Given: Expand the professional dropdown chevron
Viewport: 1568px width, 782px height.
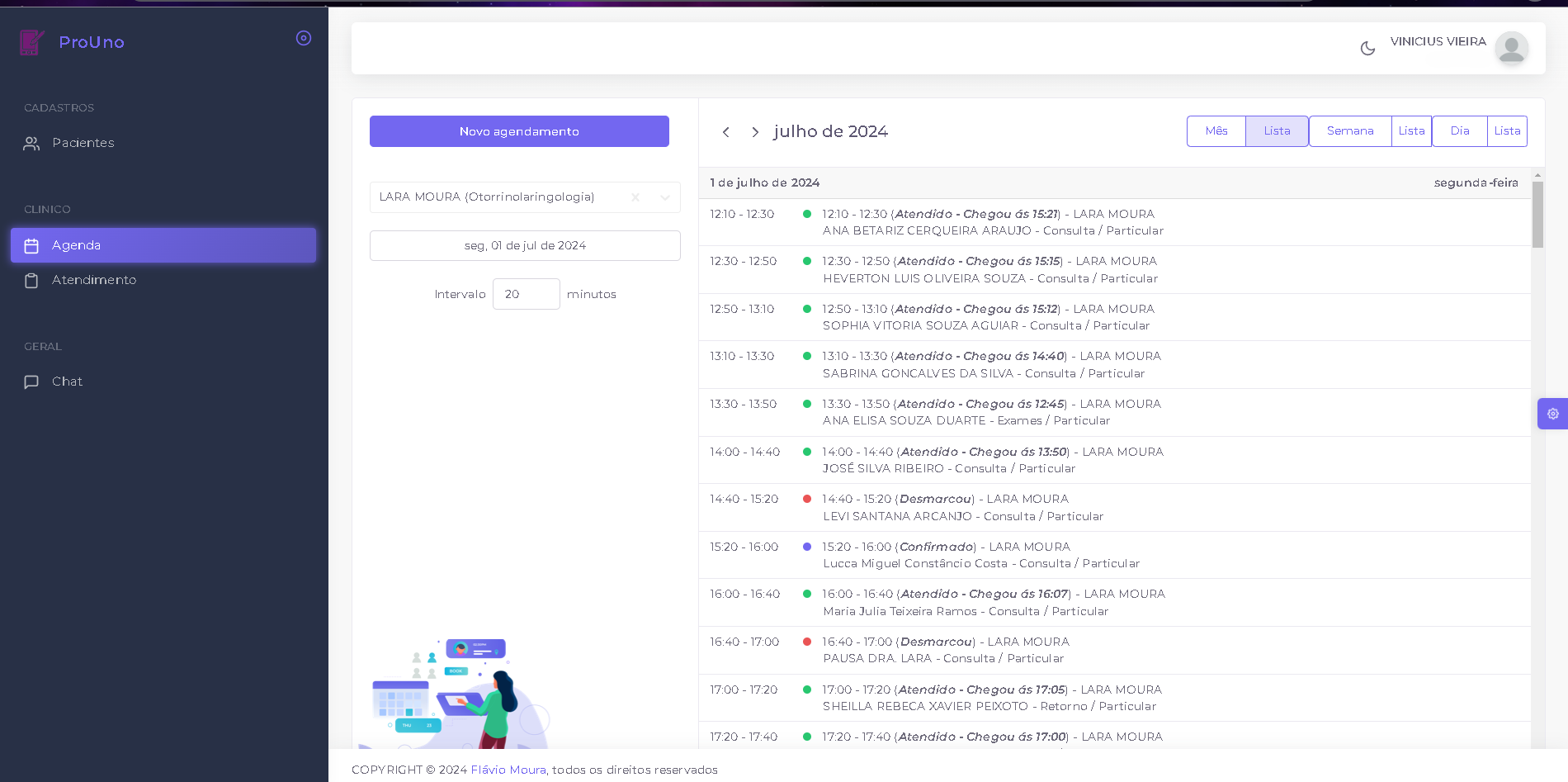Looking at the screenshot, I should [x=665, y=197].
